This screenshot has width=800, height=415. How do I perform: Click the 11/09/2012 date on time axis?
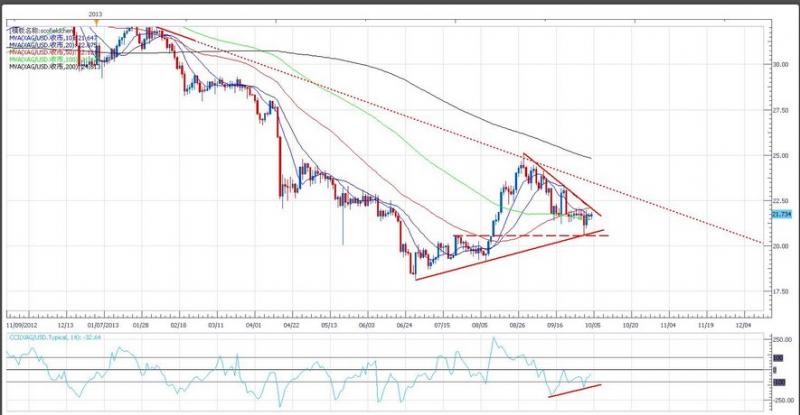click(22, 324)
